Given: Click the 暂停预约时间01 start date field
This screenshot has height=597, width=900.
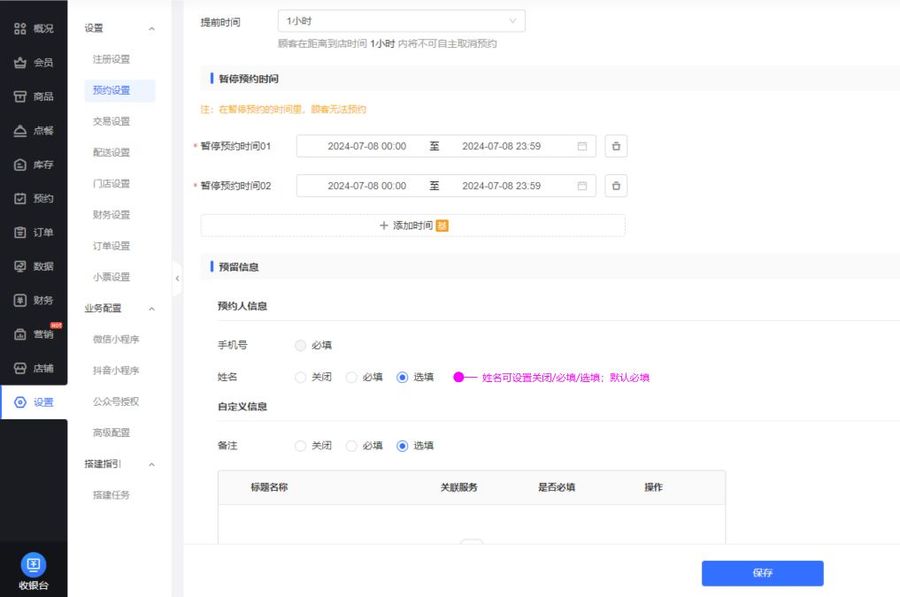Looking at the screenshot, I should pos(366,146).
